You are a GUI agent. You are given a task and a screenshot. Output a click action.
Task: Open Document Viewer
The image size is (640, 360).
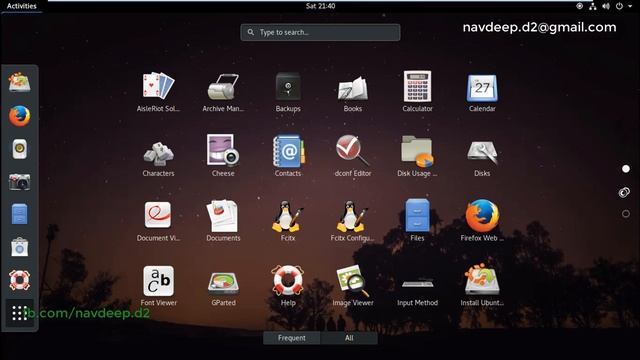[158, 221]
